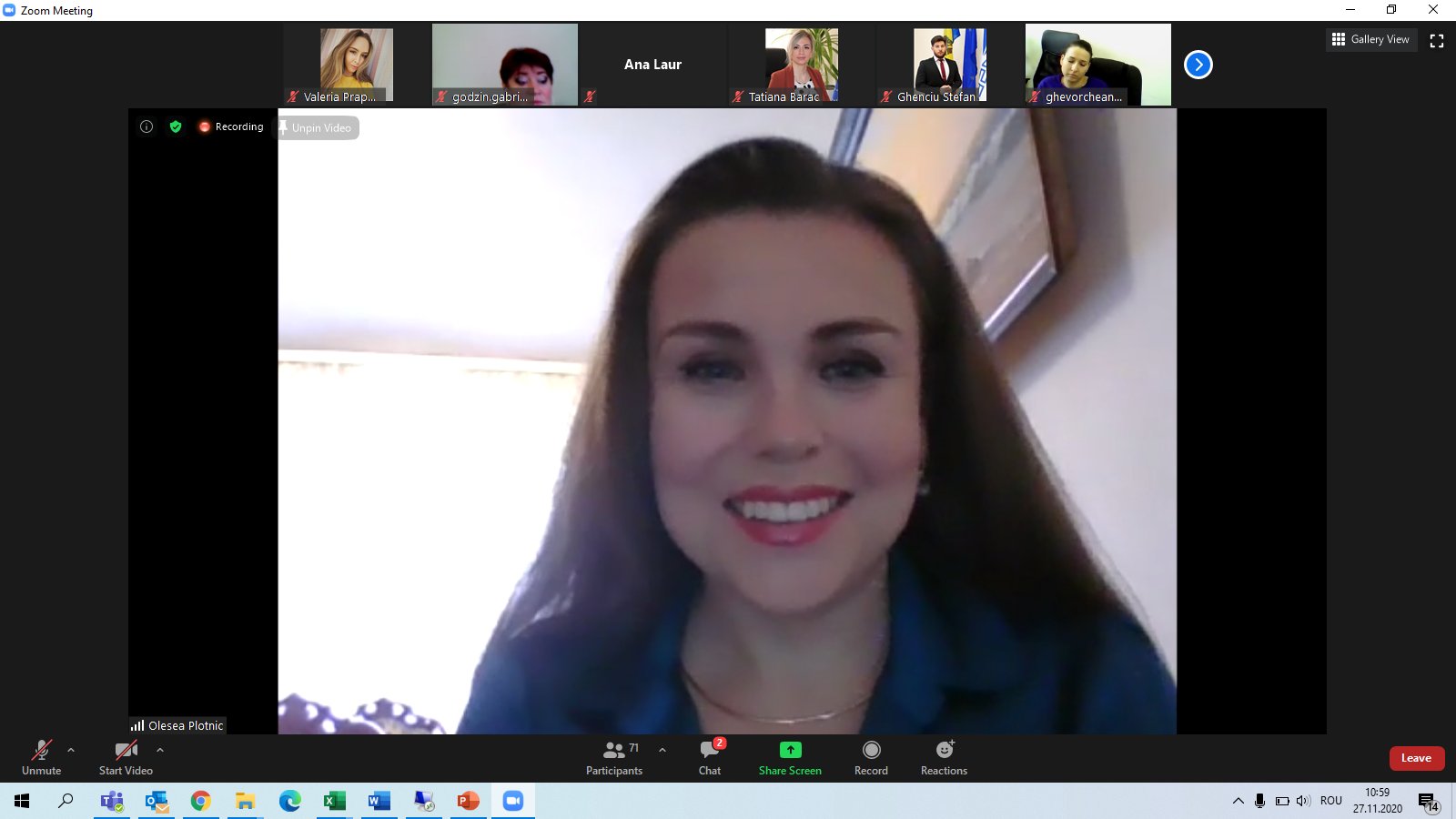Toggle Start Video on
The height and width of the screenshot is (819, 1456).
[x=126, y=758]
